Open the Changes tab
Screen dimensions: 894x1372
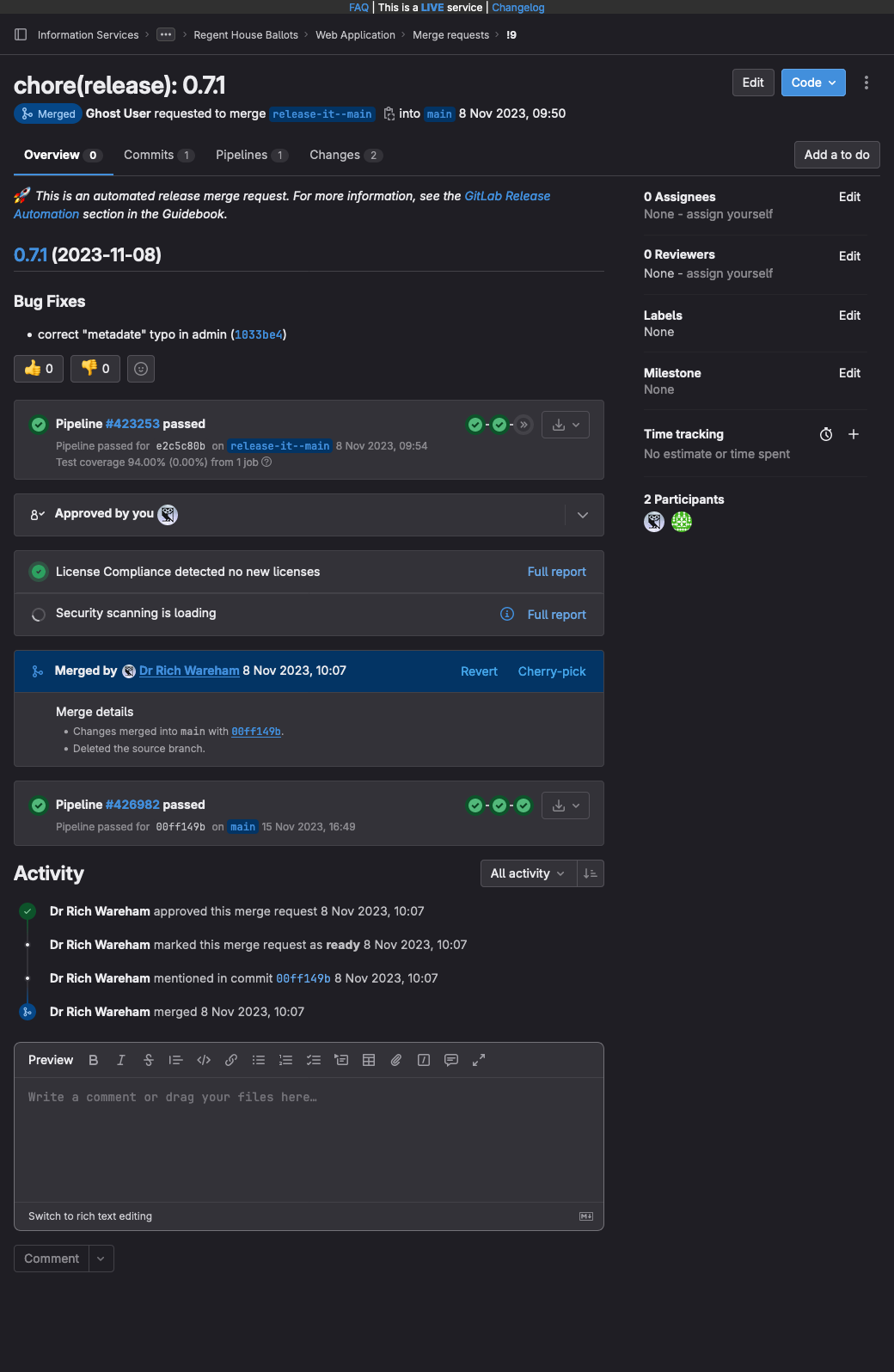pyautogui.click(x=345, y=155)
